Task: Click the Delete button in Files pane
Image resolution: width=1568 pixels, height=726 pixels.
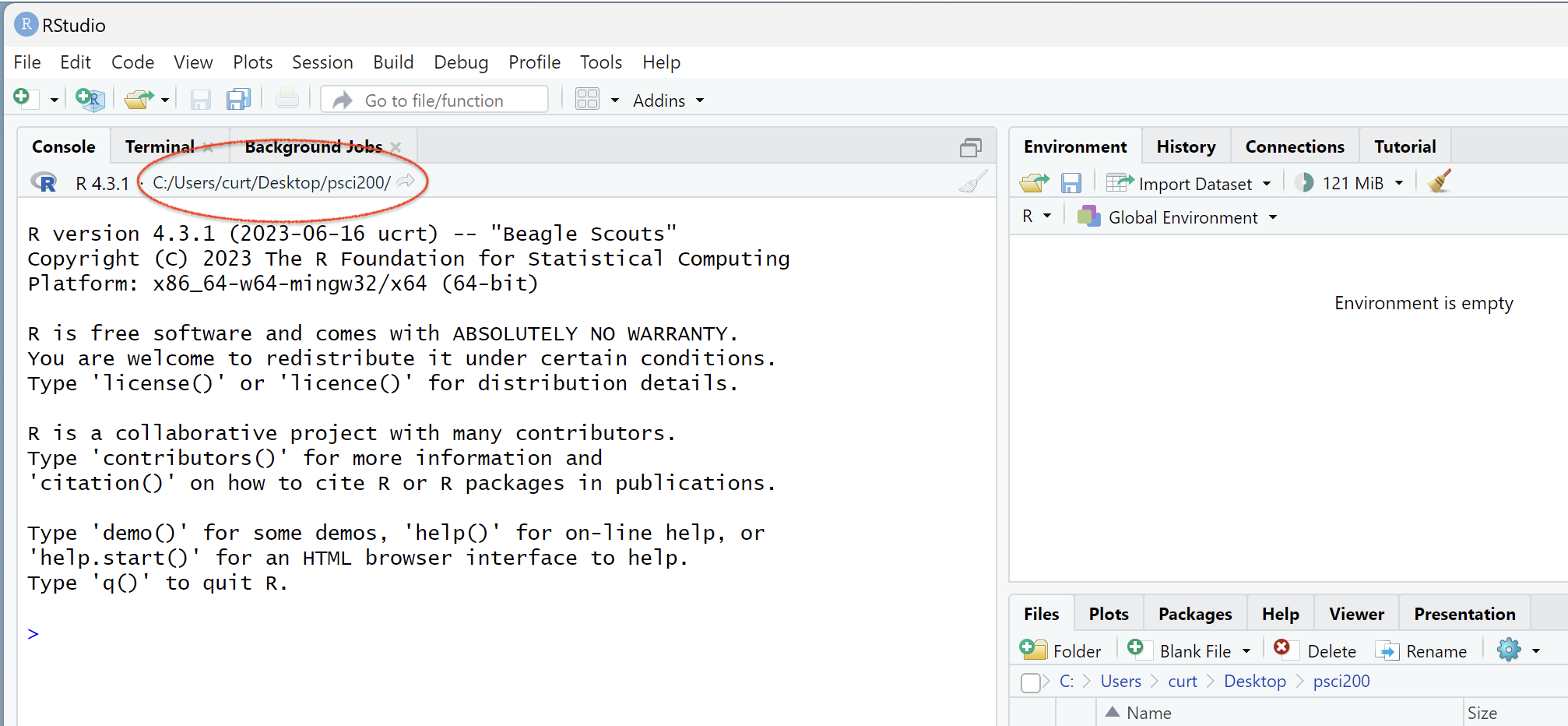Action: [1315, 650]
